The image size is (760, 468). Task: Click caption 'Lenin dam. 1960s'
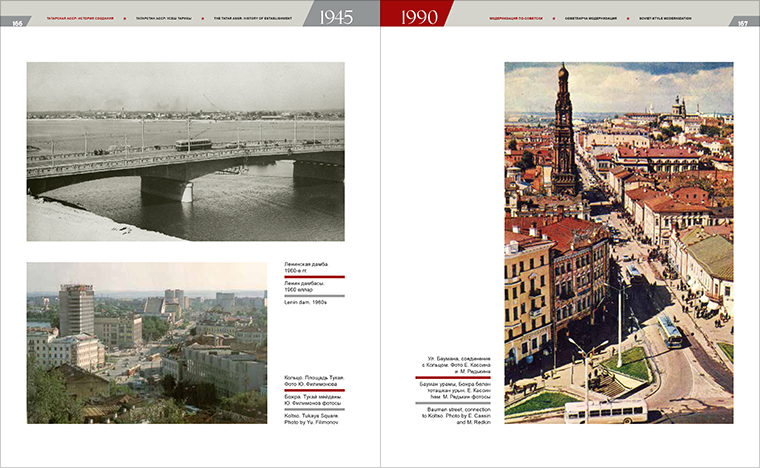tap(305, 302)
